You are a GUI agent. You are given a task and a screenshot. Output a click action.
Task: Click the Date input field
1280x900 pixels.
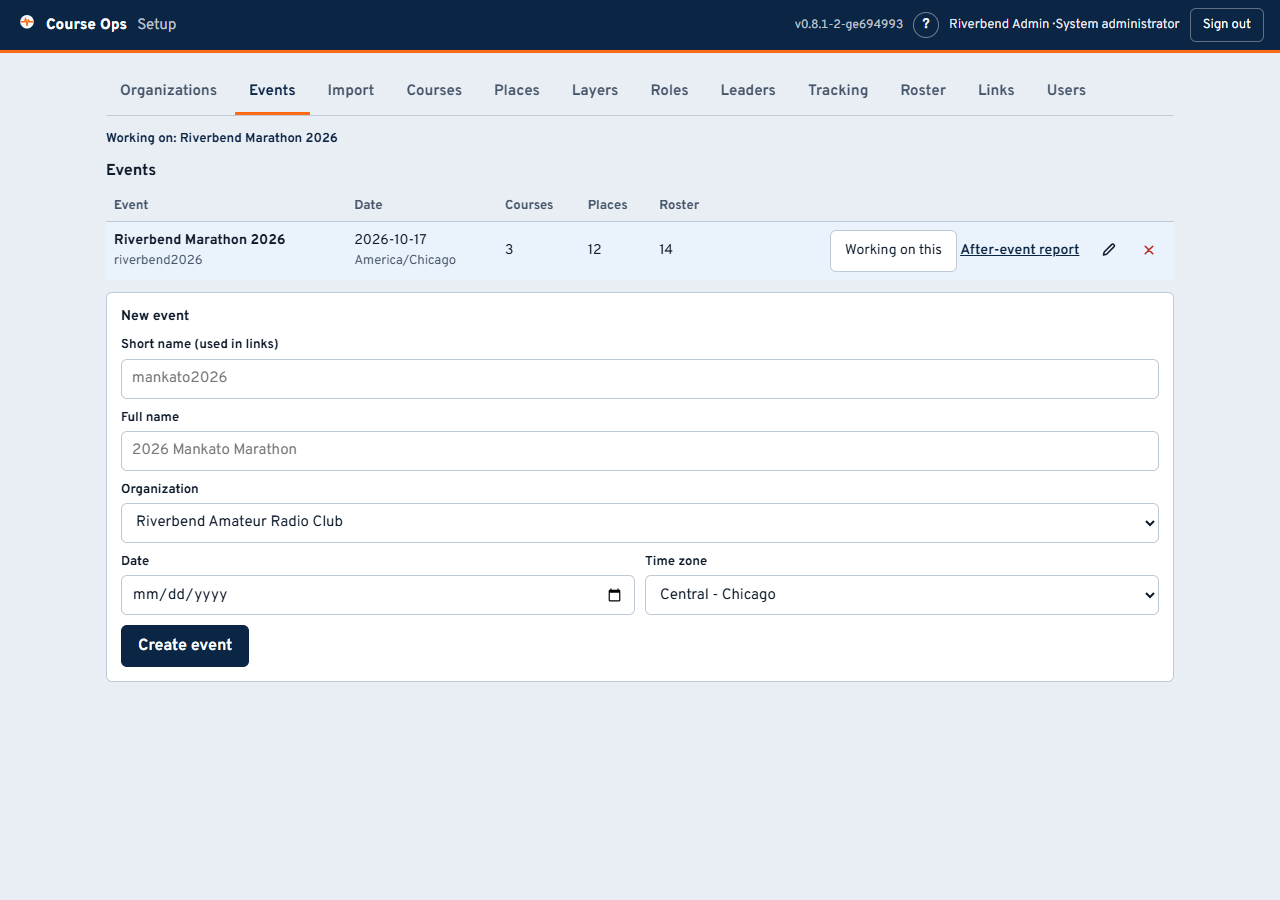[378, 595]
